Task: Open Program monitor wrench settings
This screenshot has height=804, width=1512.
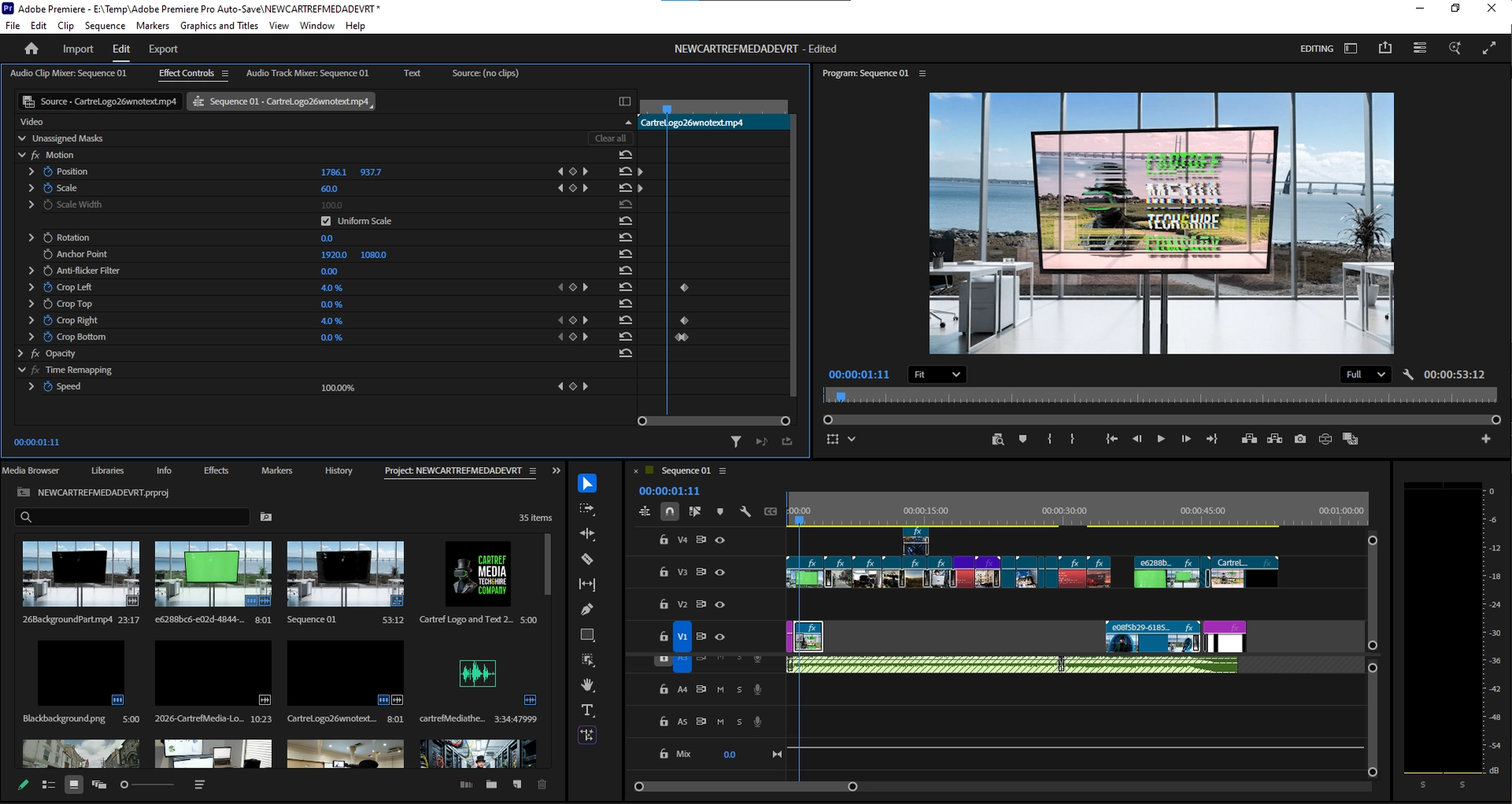Action: pyautogui.click(x=1408, y=375)
